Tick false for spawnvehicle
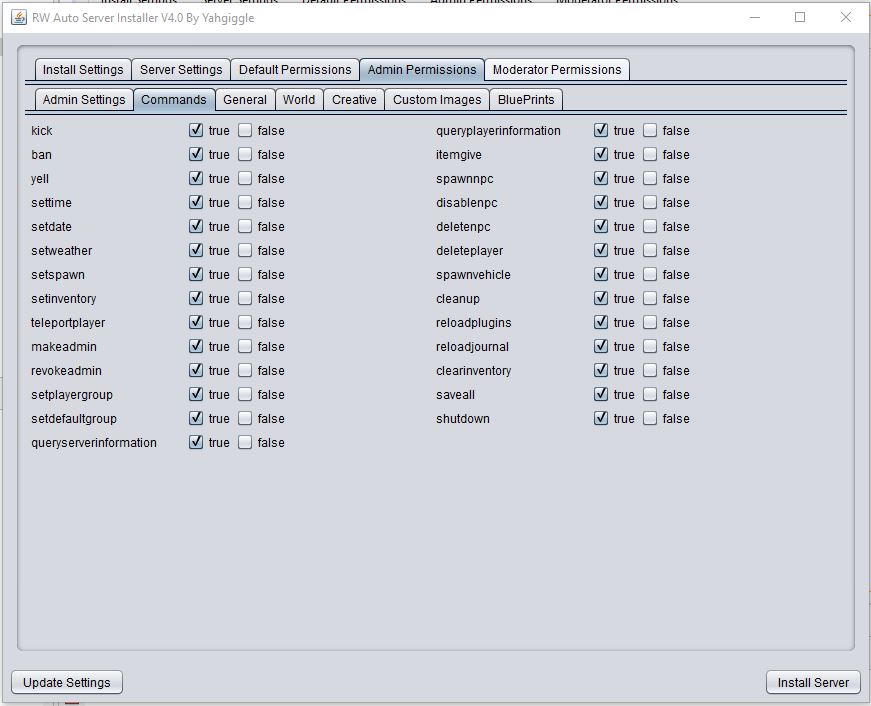 click(x=650, y=274)
